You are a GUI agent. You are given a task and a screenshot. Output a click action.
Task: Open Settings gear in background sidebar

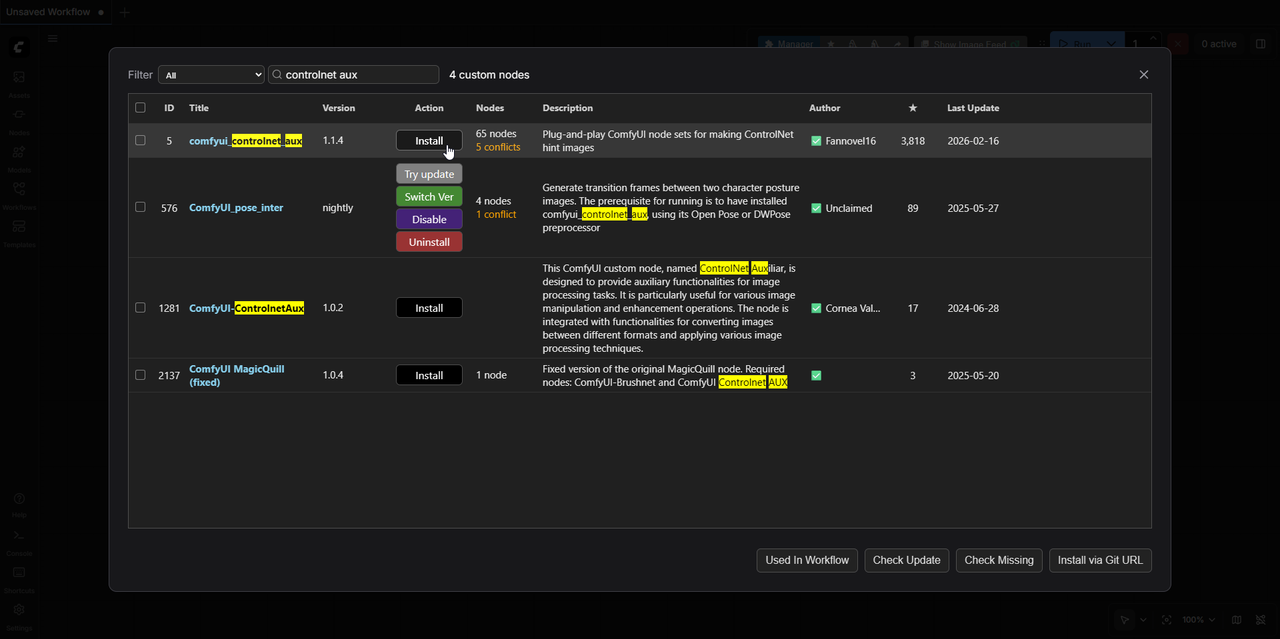click(x=19, y=615)
